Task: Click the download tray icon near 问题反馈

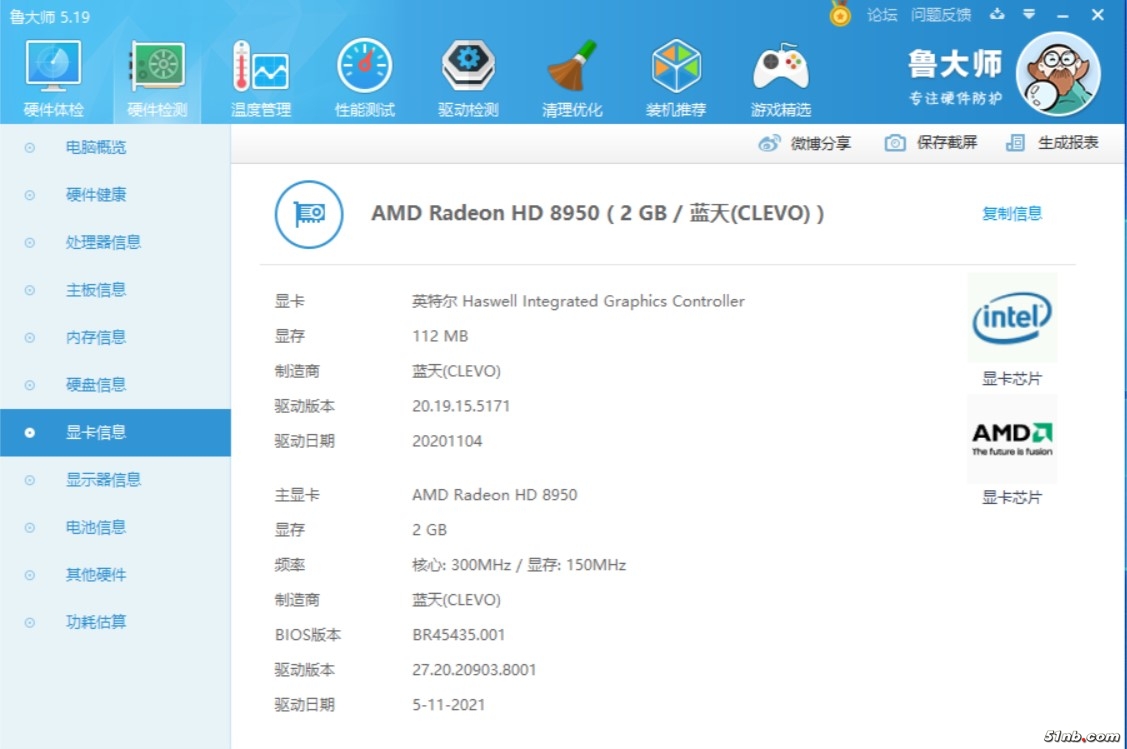Action: (997, 14)
